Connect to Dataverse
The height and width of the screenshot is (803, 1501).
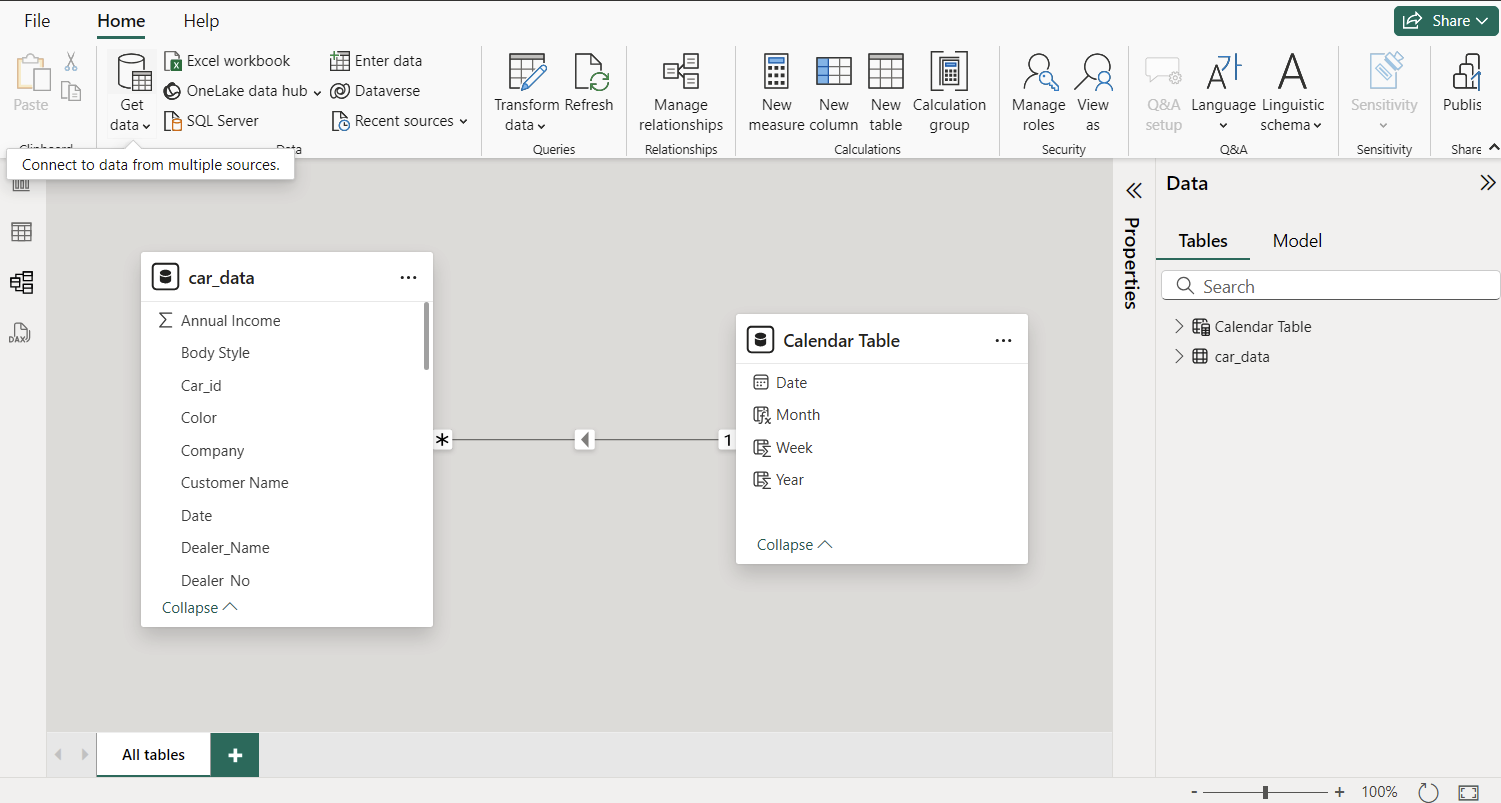375,91
